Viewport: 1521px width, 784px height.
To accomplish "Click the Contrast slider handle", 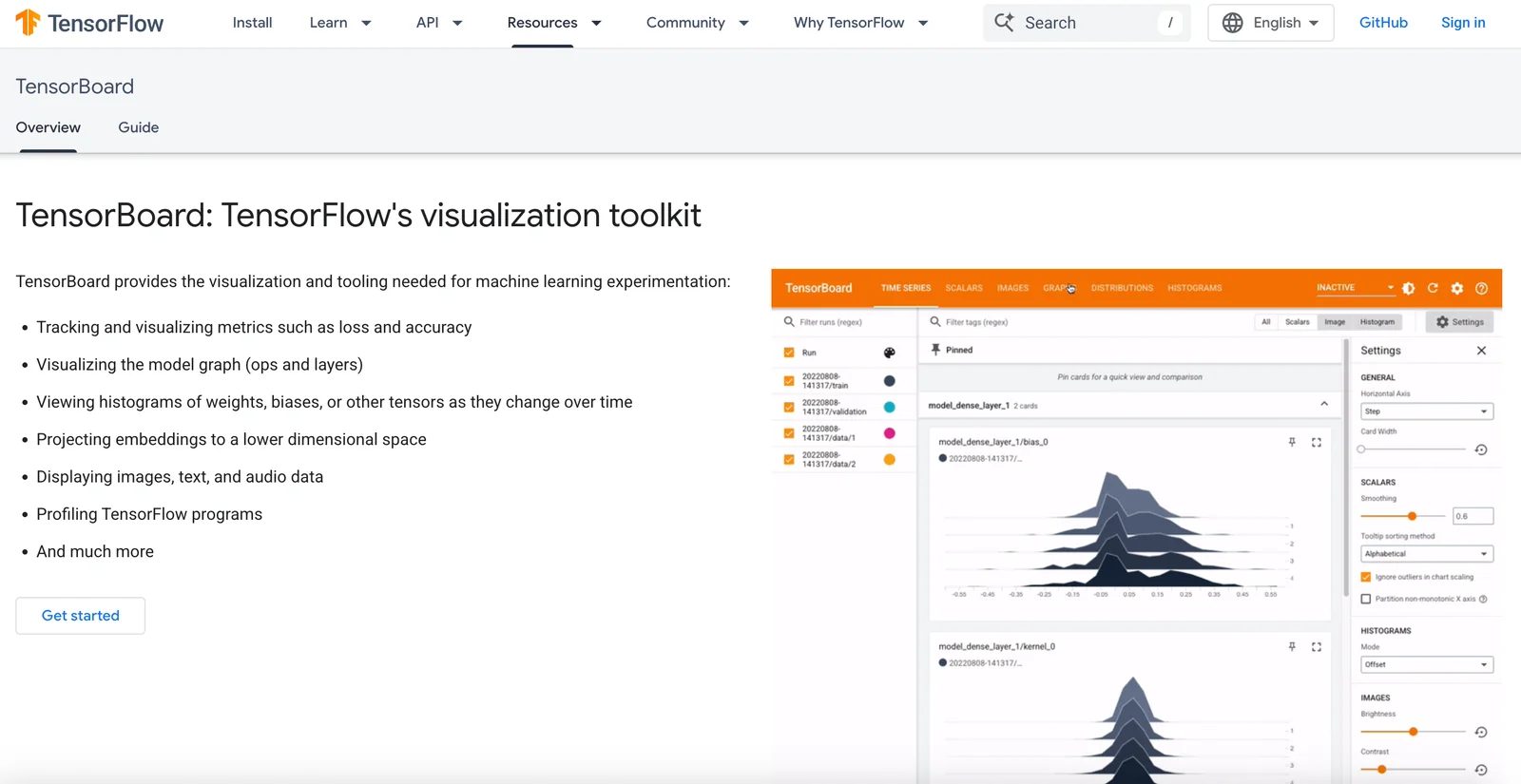I will point(1381,770).
